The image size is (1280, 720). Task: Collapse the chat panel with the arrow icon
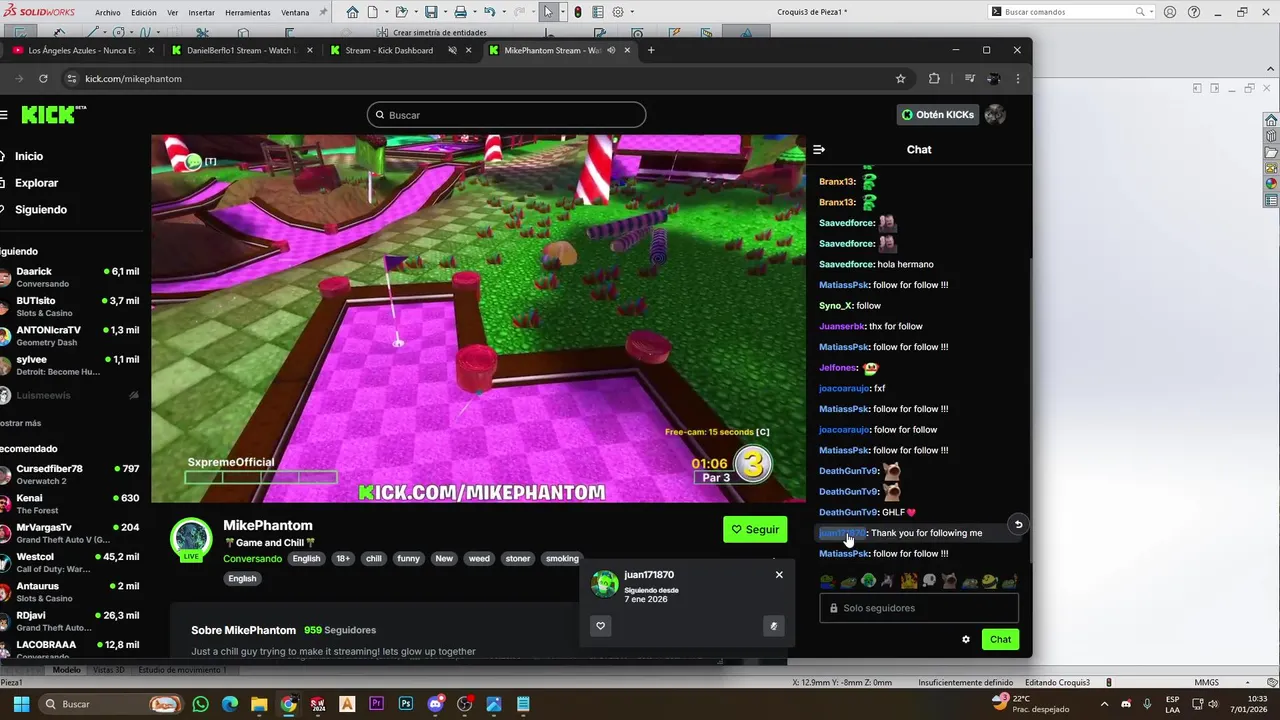pyautogui.click(x=819, y=150)
